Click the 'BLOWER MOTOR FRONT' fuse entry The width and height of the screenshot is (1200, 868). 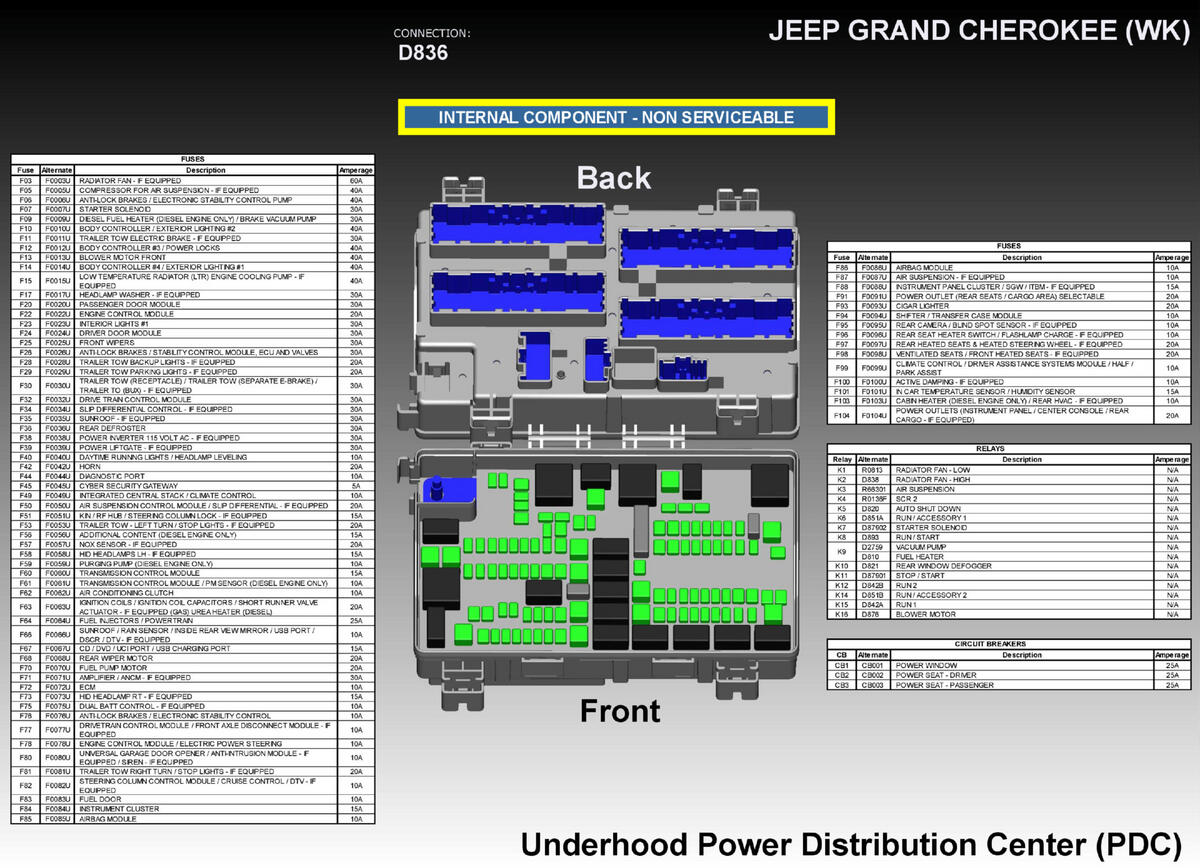pyautogui.click(x=193, y=257)
